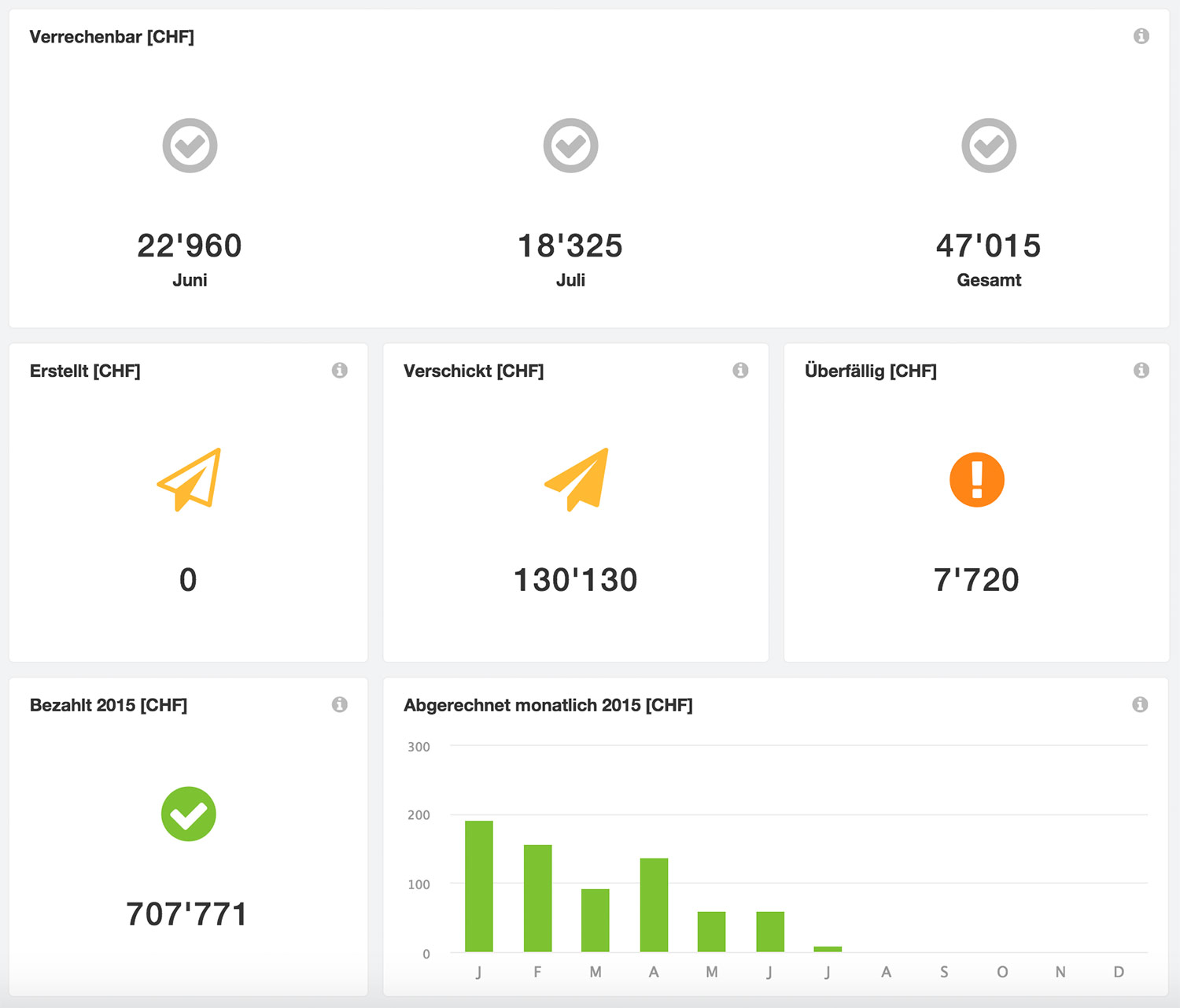Click the N month label on chart axis
This screenshot has height=1008, width=1180.
1060,972
